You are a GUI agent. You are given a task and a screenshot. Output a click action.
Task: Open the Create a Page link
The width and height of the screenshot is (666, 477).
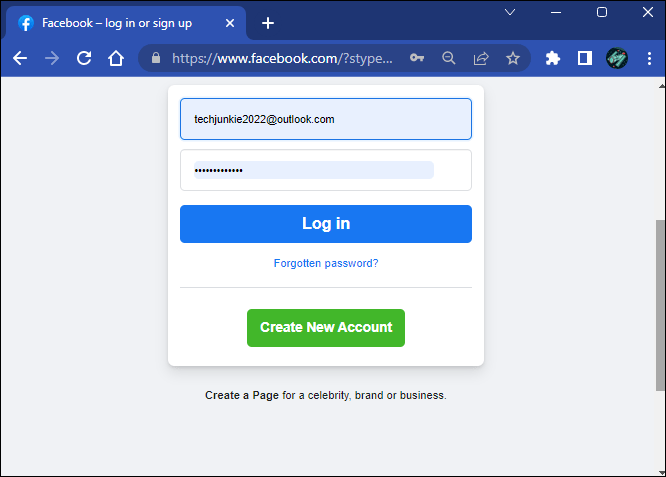(242, 395)
